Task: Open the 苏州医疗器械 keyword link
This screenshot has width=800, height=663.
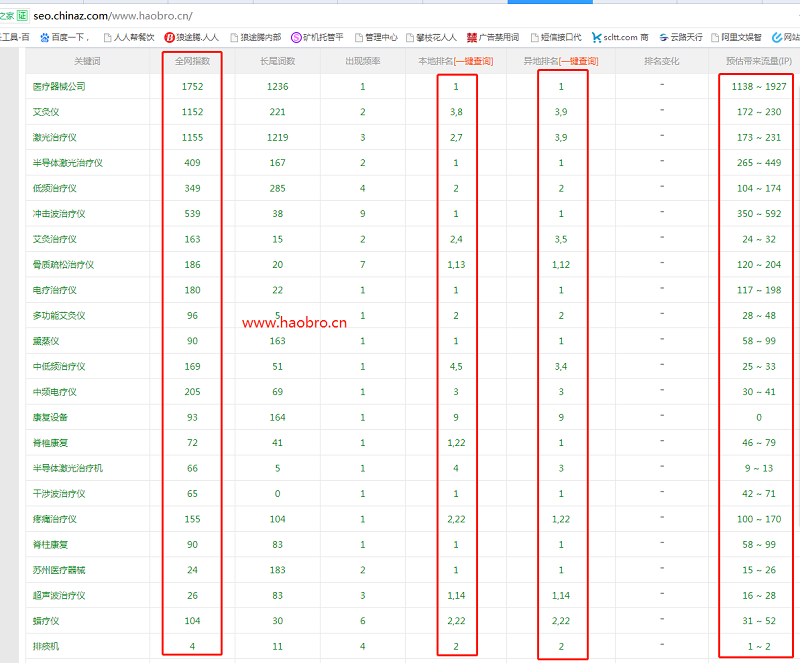Action: point(59,570)
